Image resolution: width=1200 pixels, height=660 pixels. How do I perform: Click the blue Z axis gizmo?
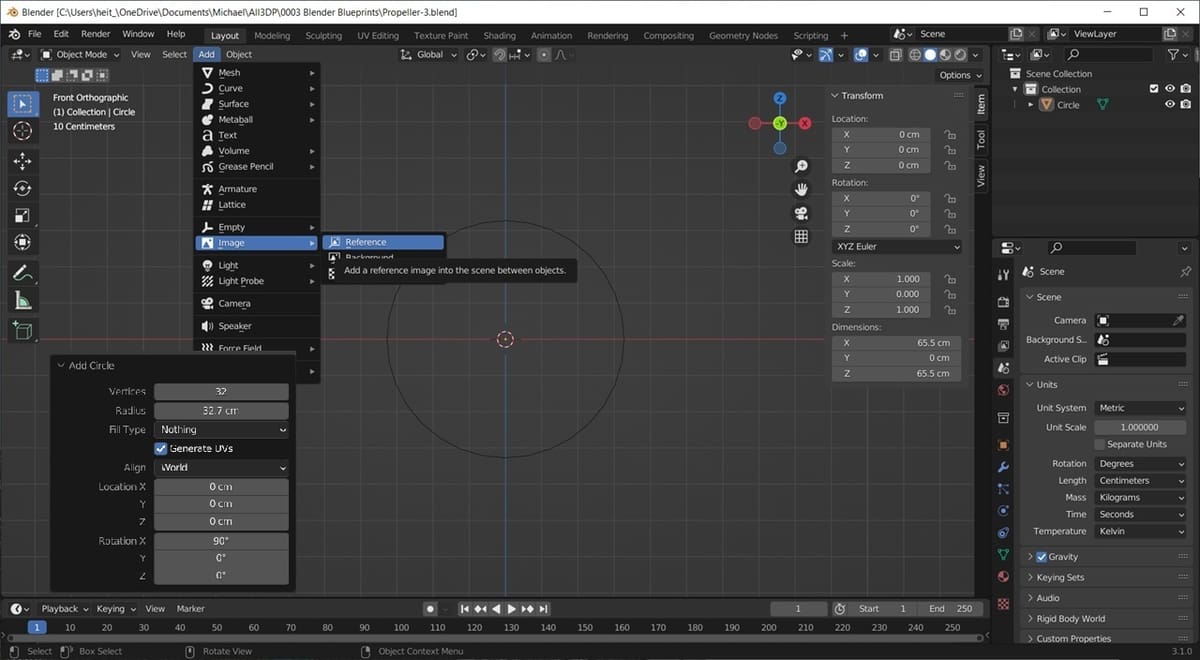click(779, 98)
